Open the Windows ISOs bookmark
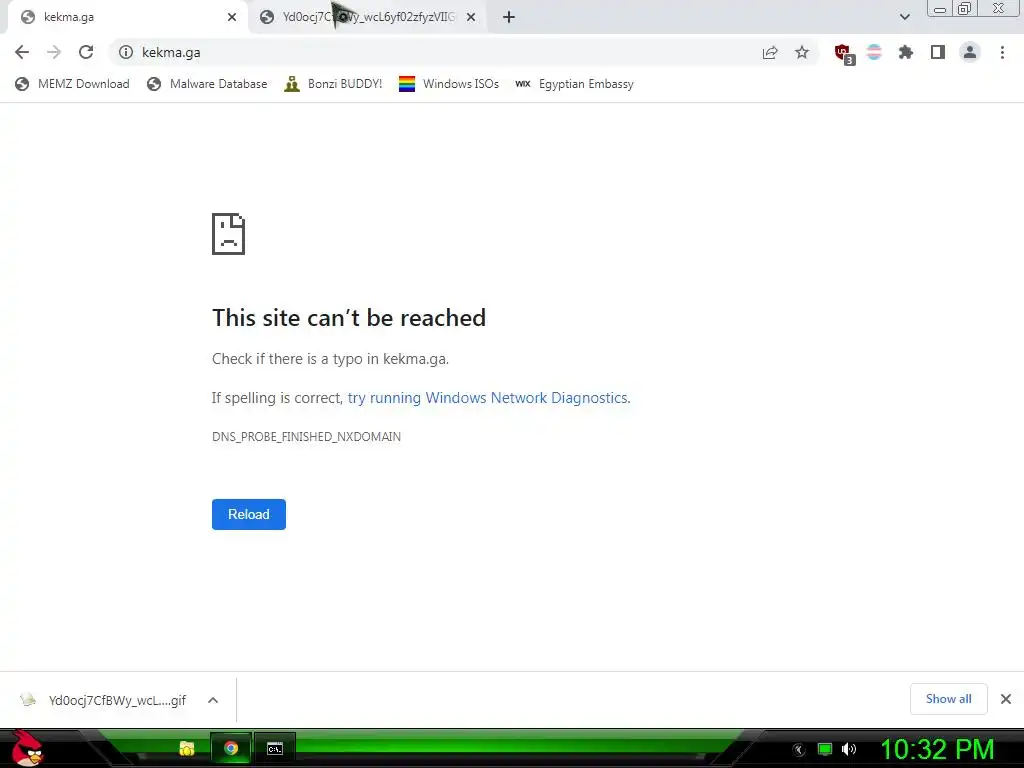The height and width of the screenshot is (768, 1024). tap(449, 84)
